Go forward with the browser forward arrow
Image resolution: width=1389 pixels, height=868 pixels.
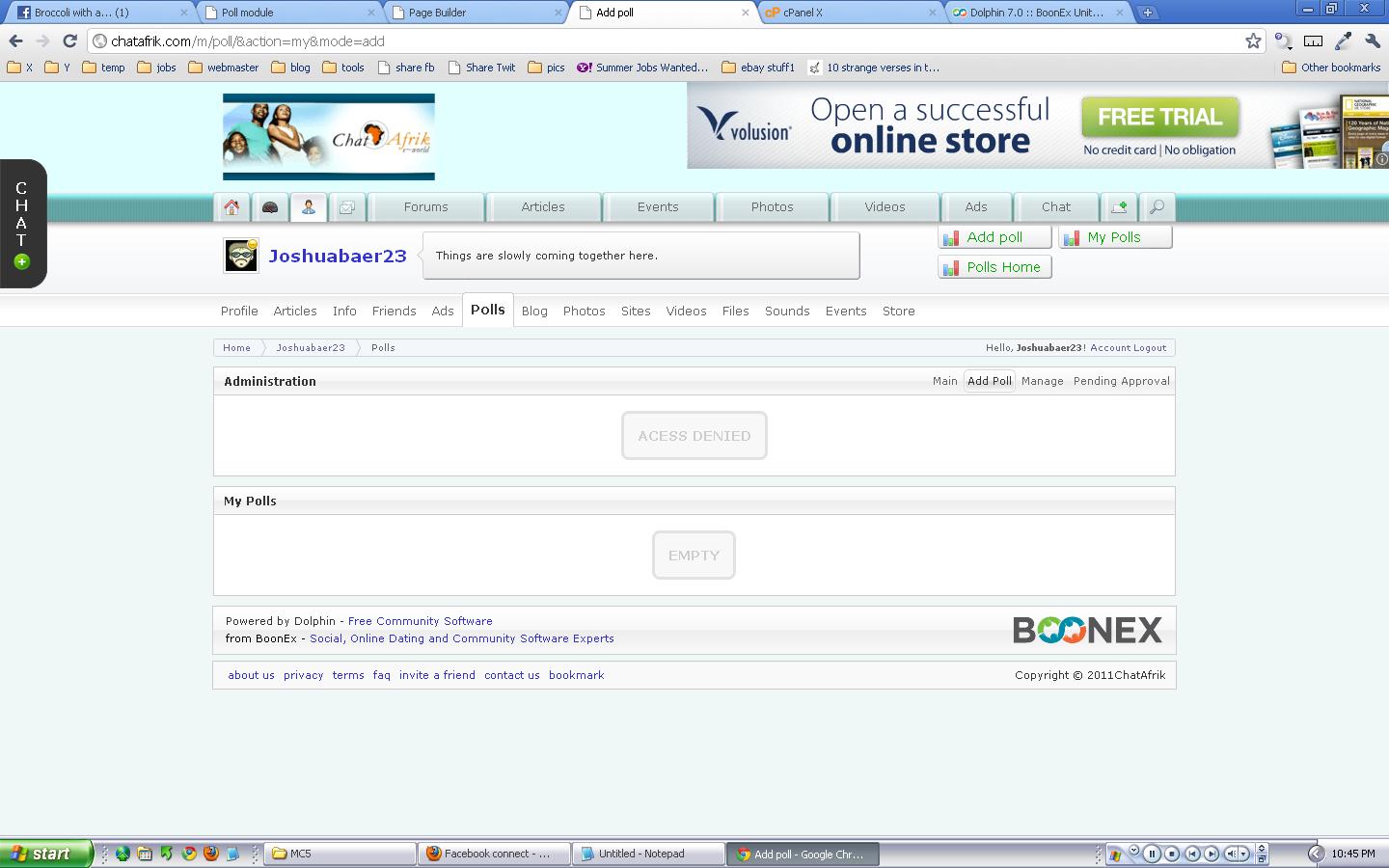click(42, 41)
